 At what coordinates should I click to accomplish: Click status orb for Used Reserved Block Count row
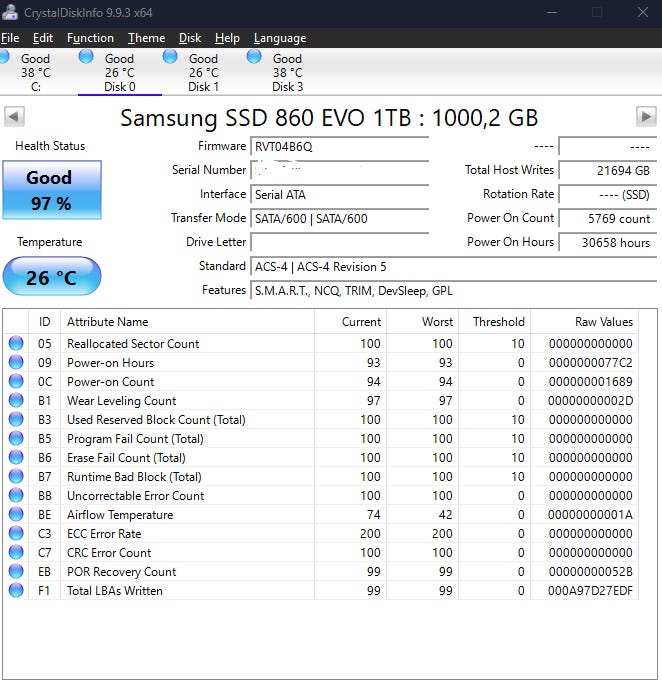pos(16,419)
